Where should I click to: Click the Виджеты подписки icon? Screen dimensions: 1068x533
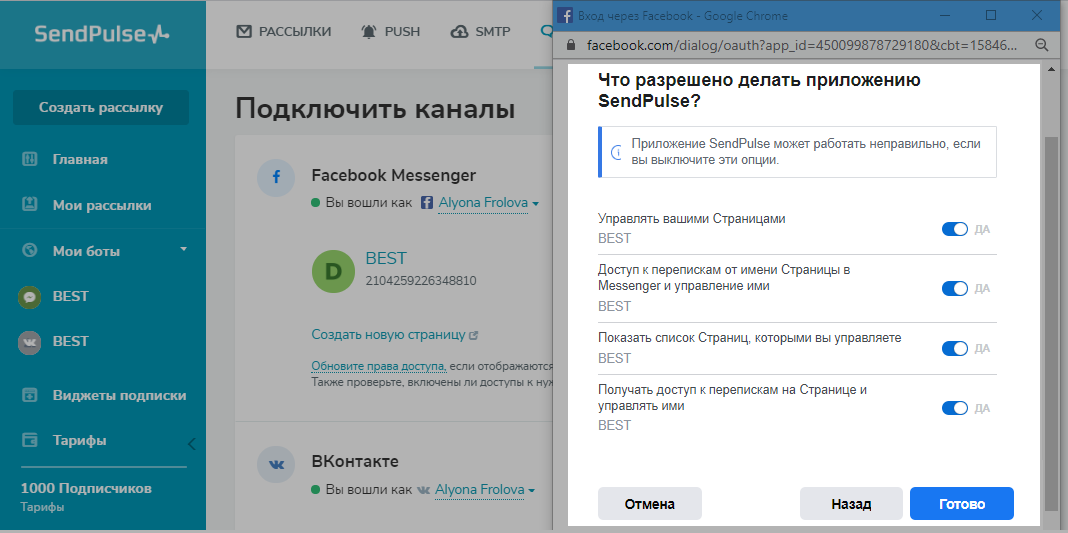coord(29,395)
